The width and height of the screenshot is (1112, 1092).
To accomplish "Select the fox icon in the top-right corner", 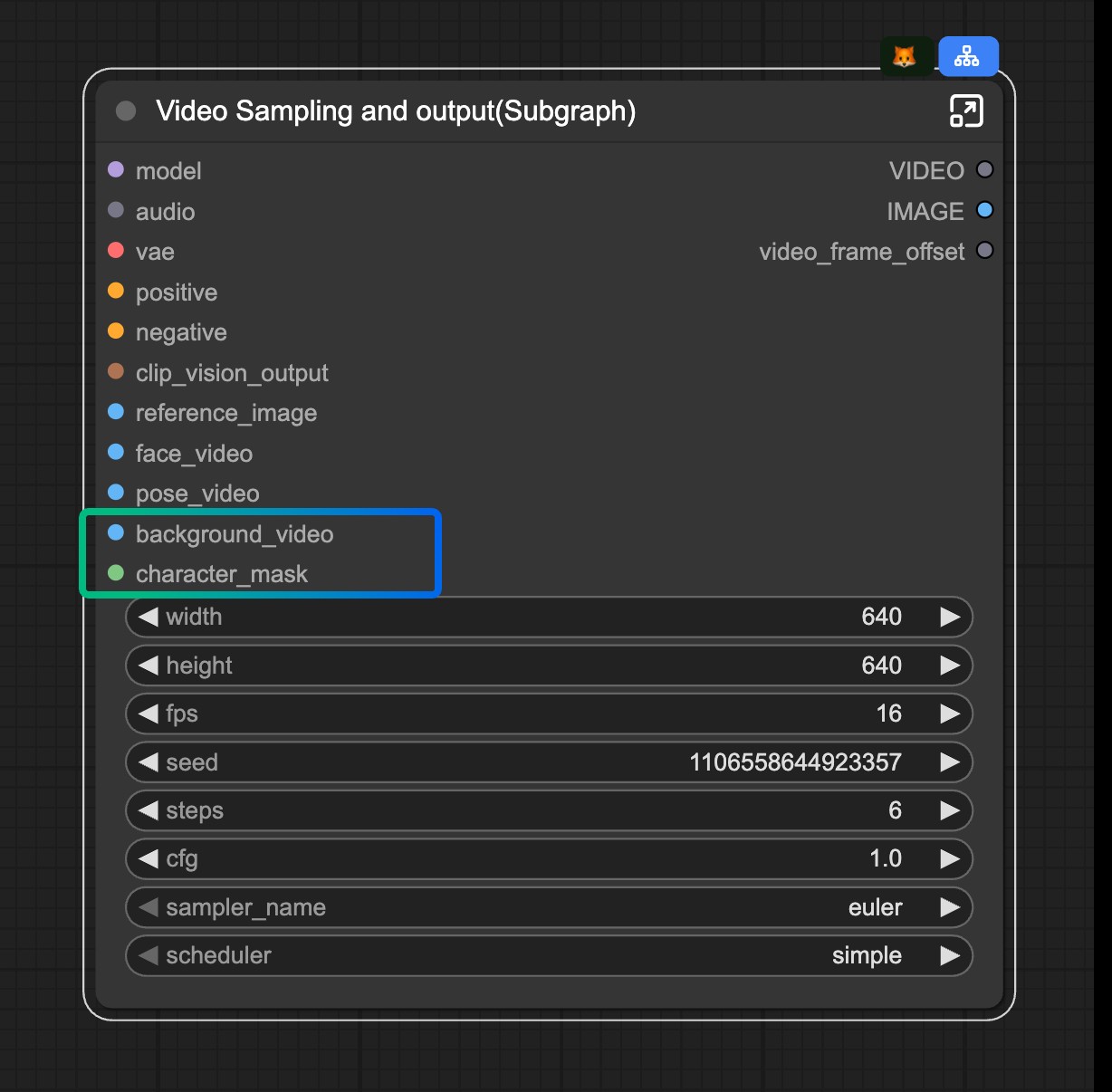I will coord(906,56).
